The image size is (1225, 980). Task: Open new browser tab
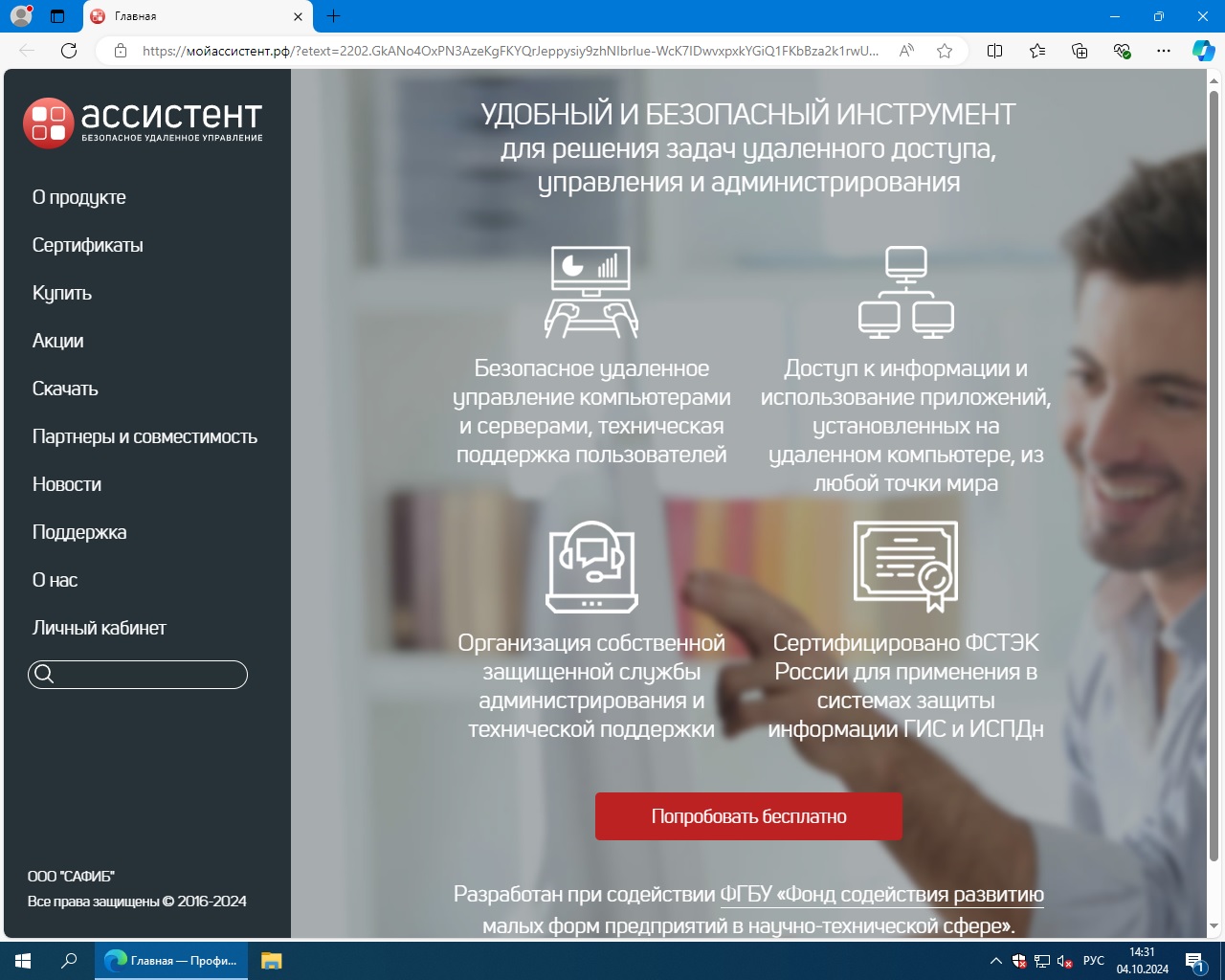tap(333, 16)
